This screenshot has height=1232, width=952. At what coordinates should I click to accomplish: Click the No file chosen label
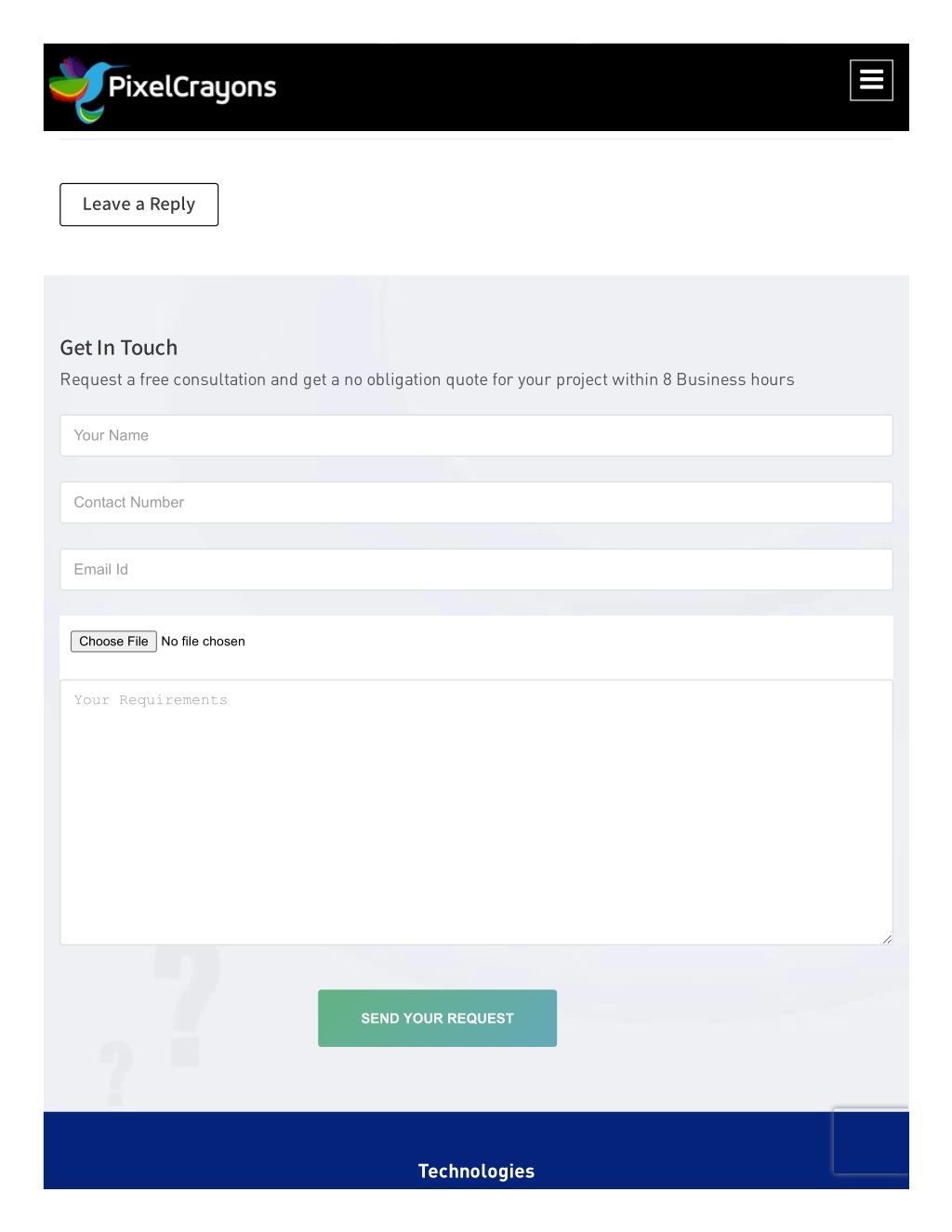tap(204, 642)
